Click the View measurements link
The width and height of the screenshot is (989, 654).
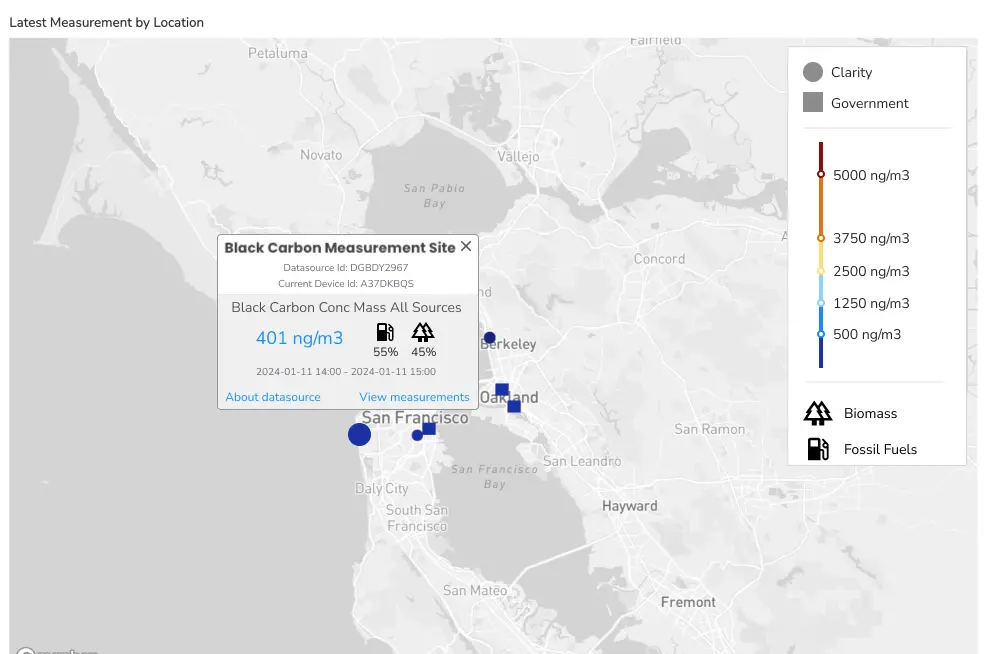(414, 397)
